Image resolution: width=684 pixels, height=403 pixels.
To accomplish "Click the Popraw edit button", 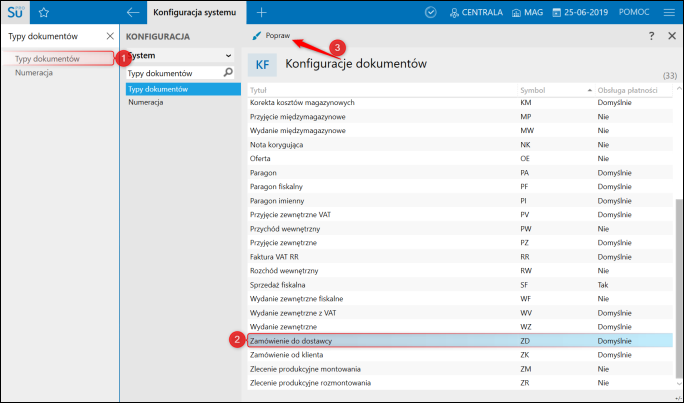I will (272, 35).
